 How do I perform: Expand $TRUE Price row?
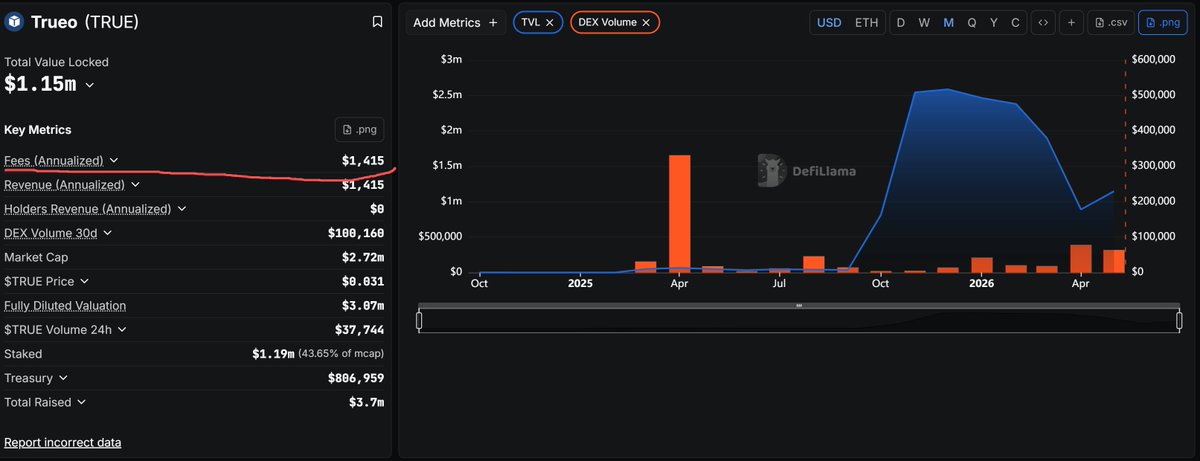84,282
